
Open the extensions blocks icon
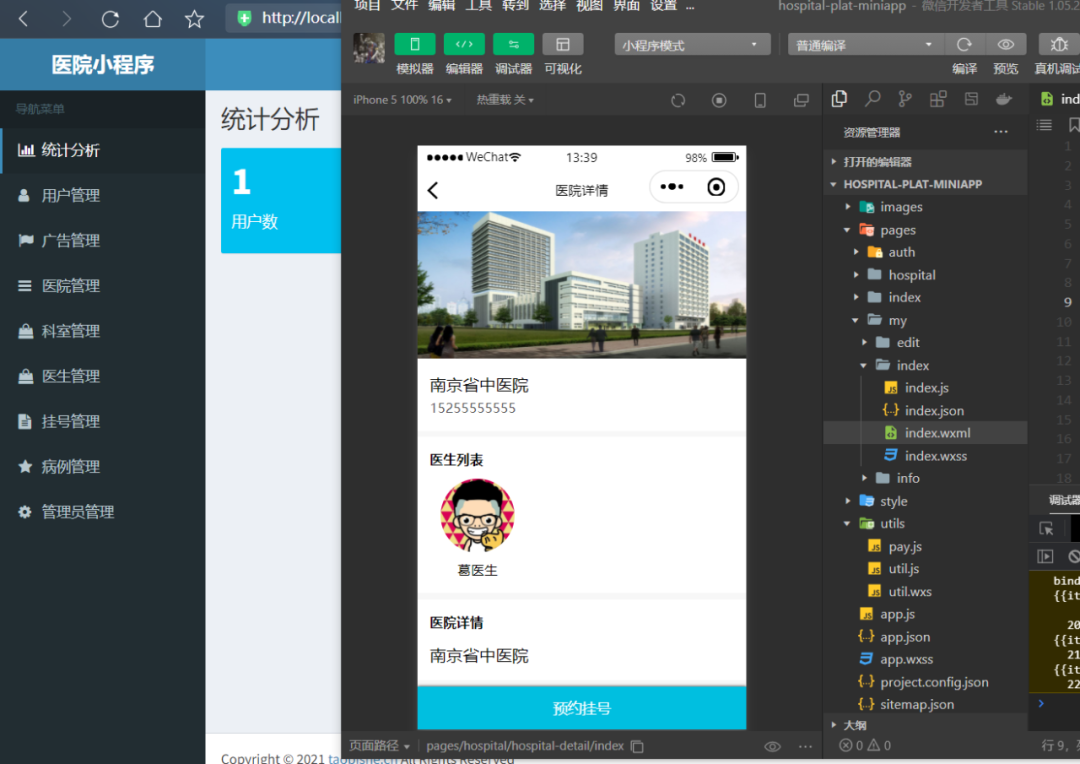[x=937, y=99]
